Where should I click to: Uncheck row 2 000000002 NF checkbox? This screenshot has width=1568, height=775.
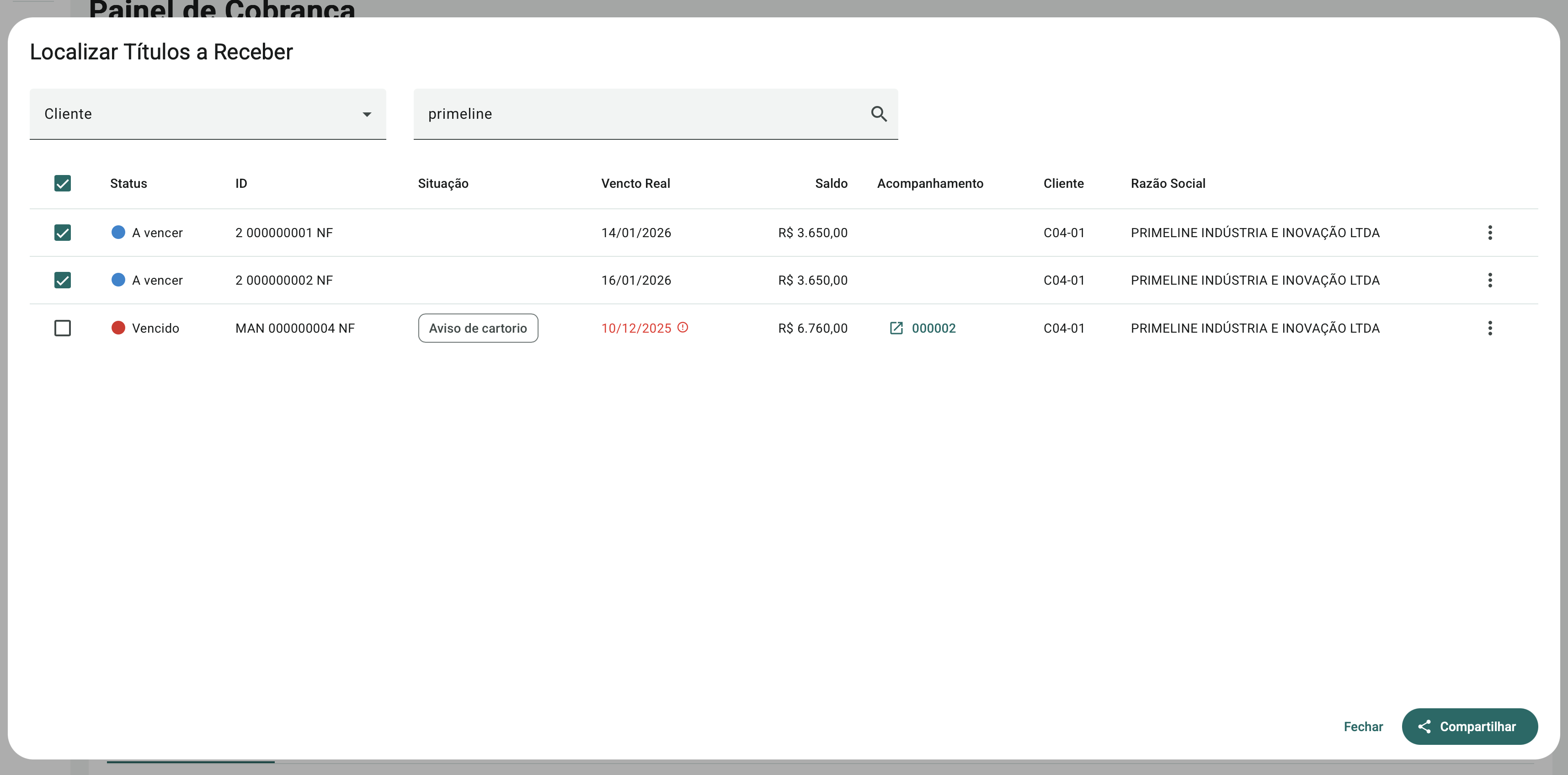(63, 280)
